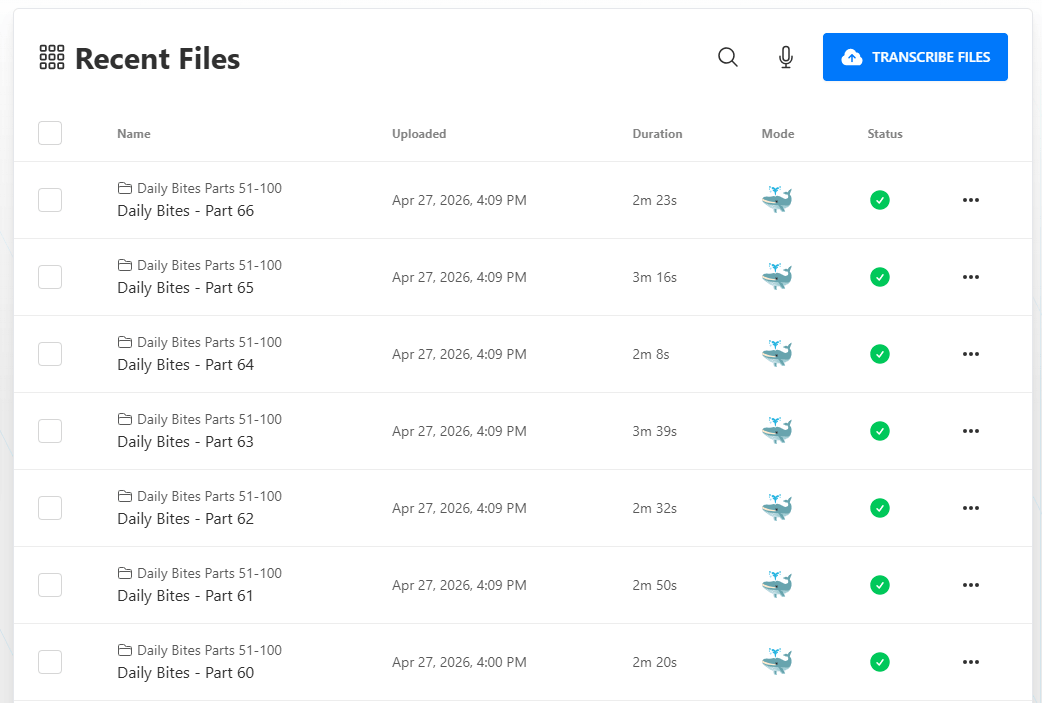Click green status checkmark for Part 65
The image size is (1042, 703).
(880, 277)
